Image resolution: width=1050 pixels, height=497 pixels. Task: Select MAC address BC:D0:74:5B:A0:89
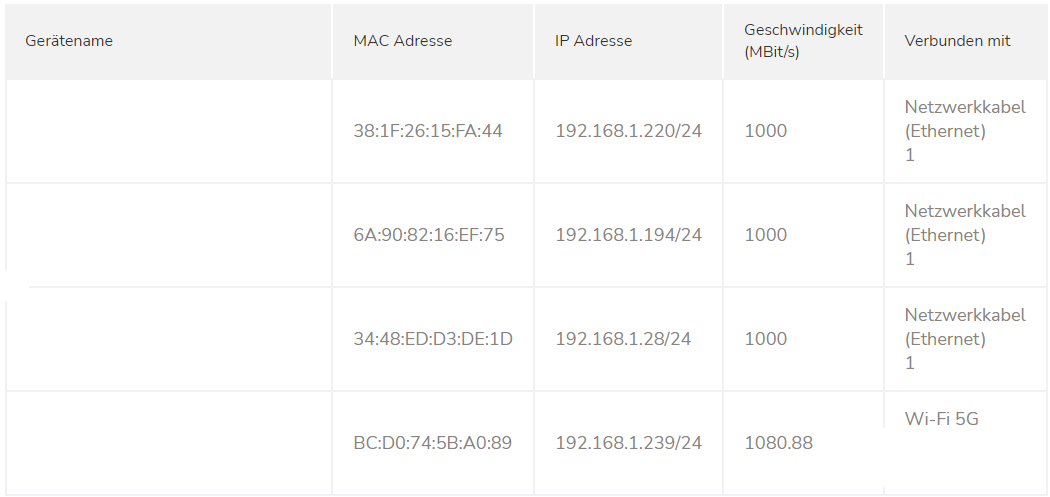point(432,442)
